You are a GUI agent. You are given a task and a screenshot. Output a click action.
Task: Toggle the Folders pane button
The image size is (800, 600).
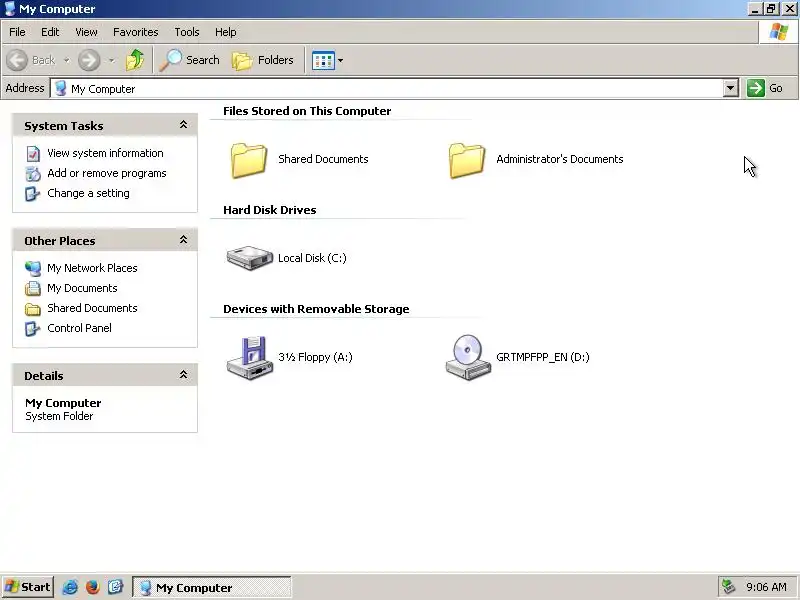pyautogui.click(x=263, y=60)
